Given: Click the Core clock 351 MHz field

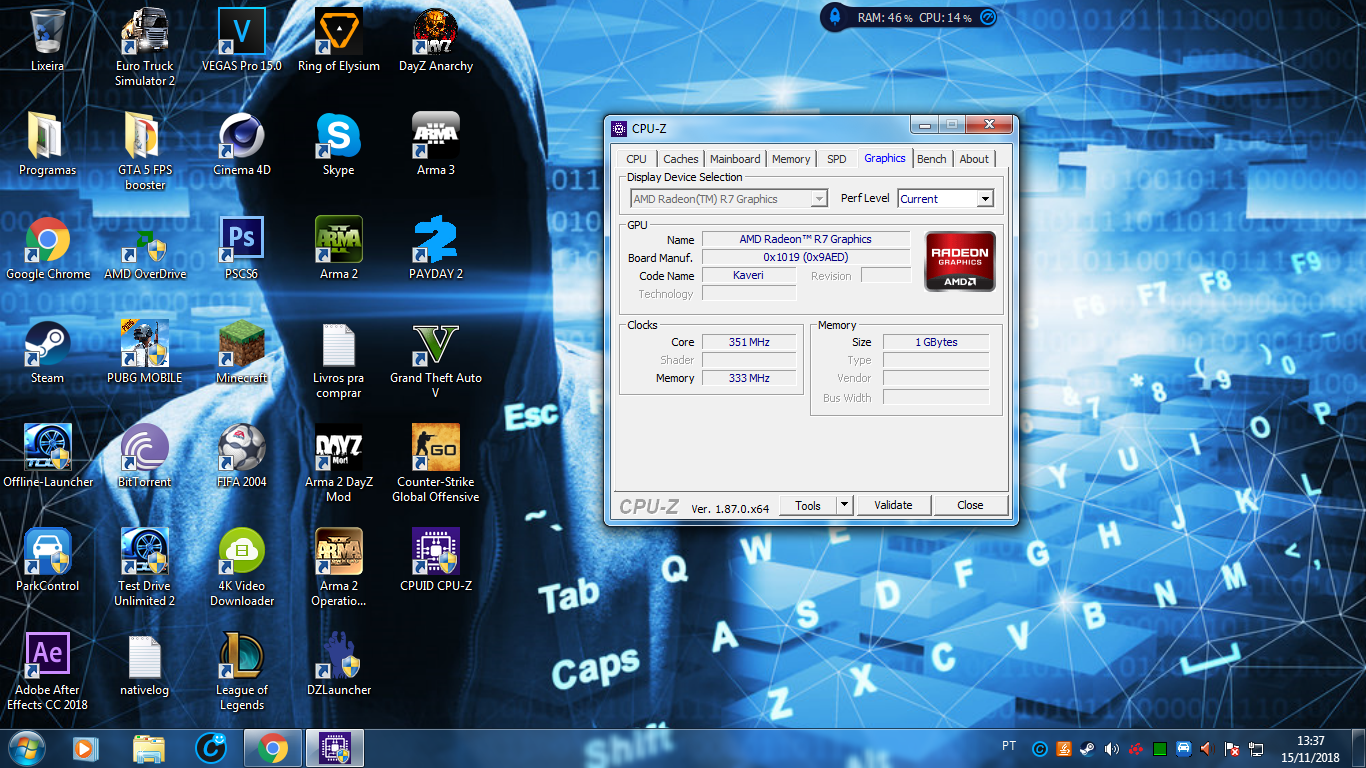Looking at the screenshot, I should click(x=749, y=342).
